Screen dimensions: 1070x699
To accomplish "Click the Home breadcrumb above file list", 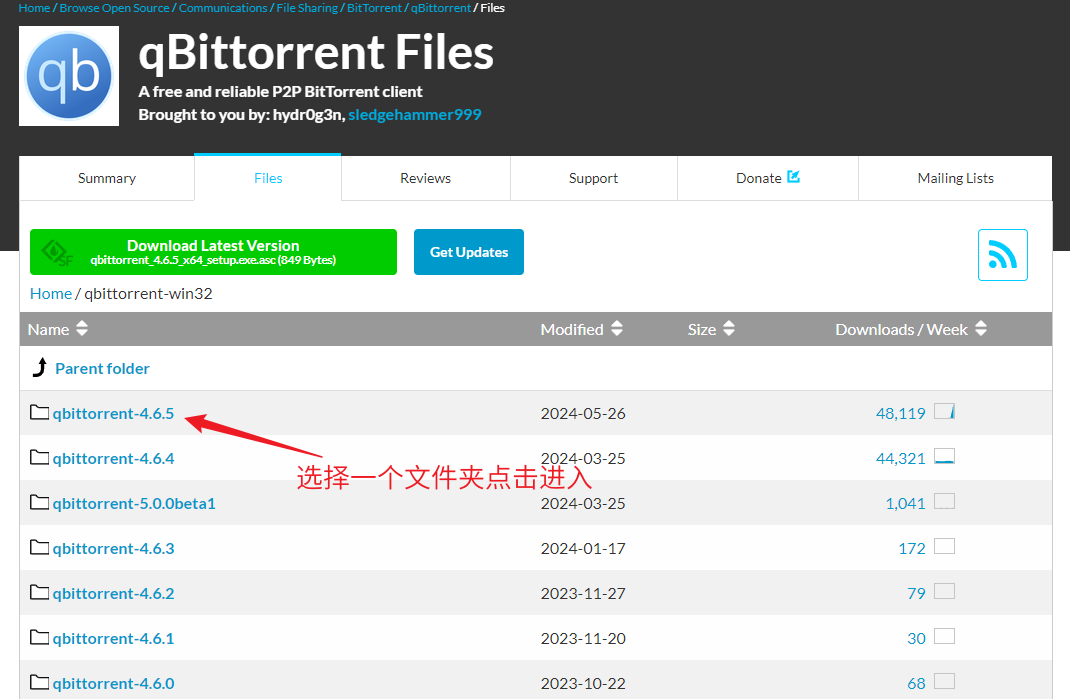I will tap(50, 293).
